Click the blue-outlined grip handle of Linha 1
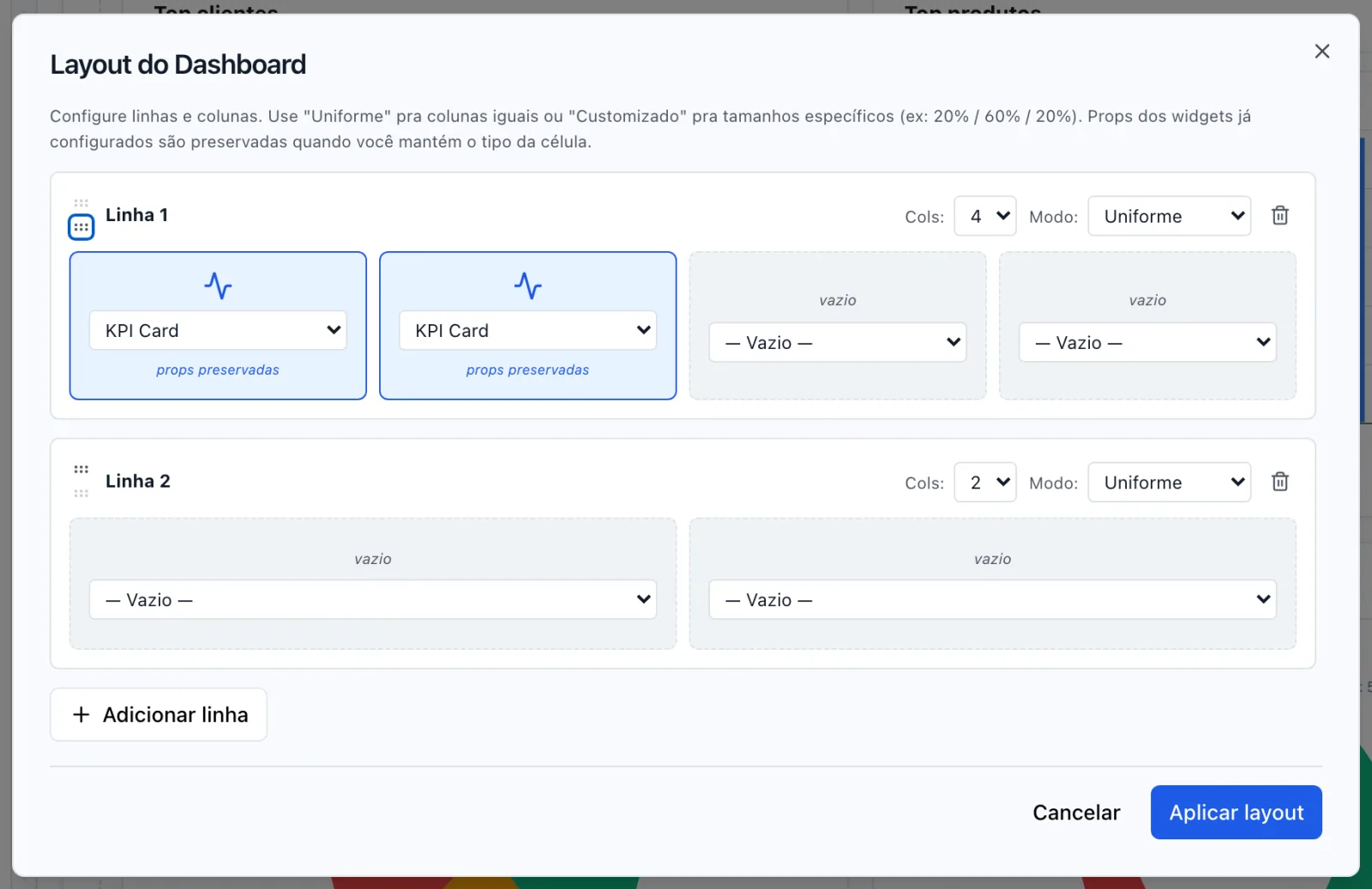 (81, 227)
